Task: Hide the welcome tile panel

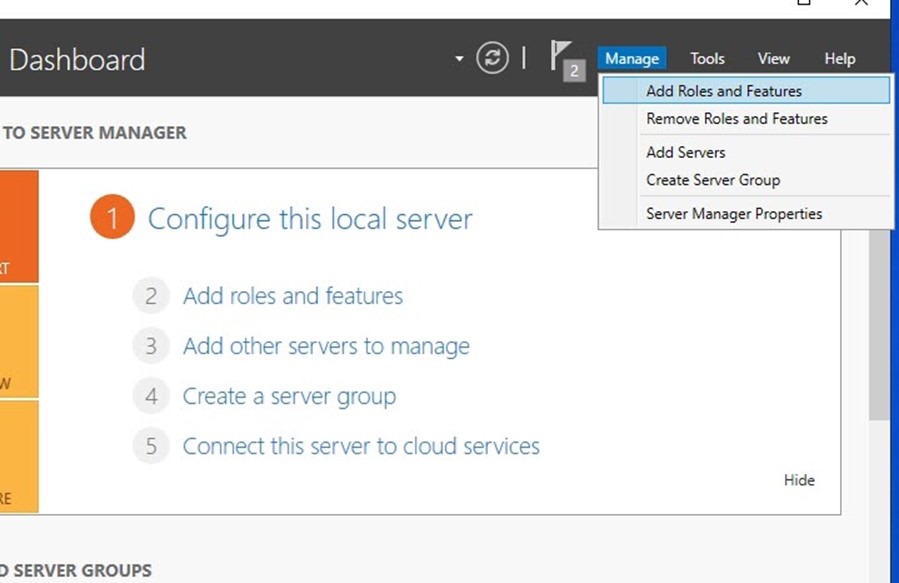Action: point(799,480)
